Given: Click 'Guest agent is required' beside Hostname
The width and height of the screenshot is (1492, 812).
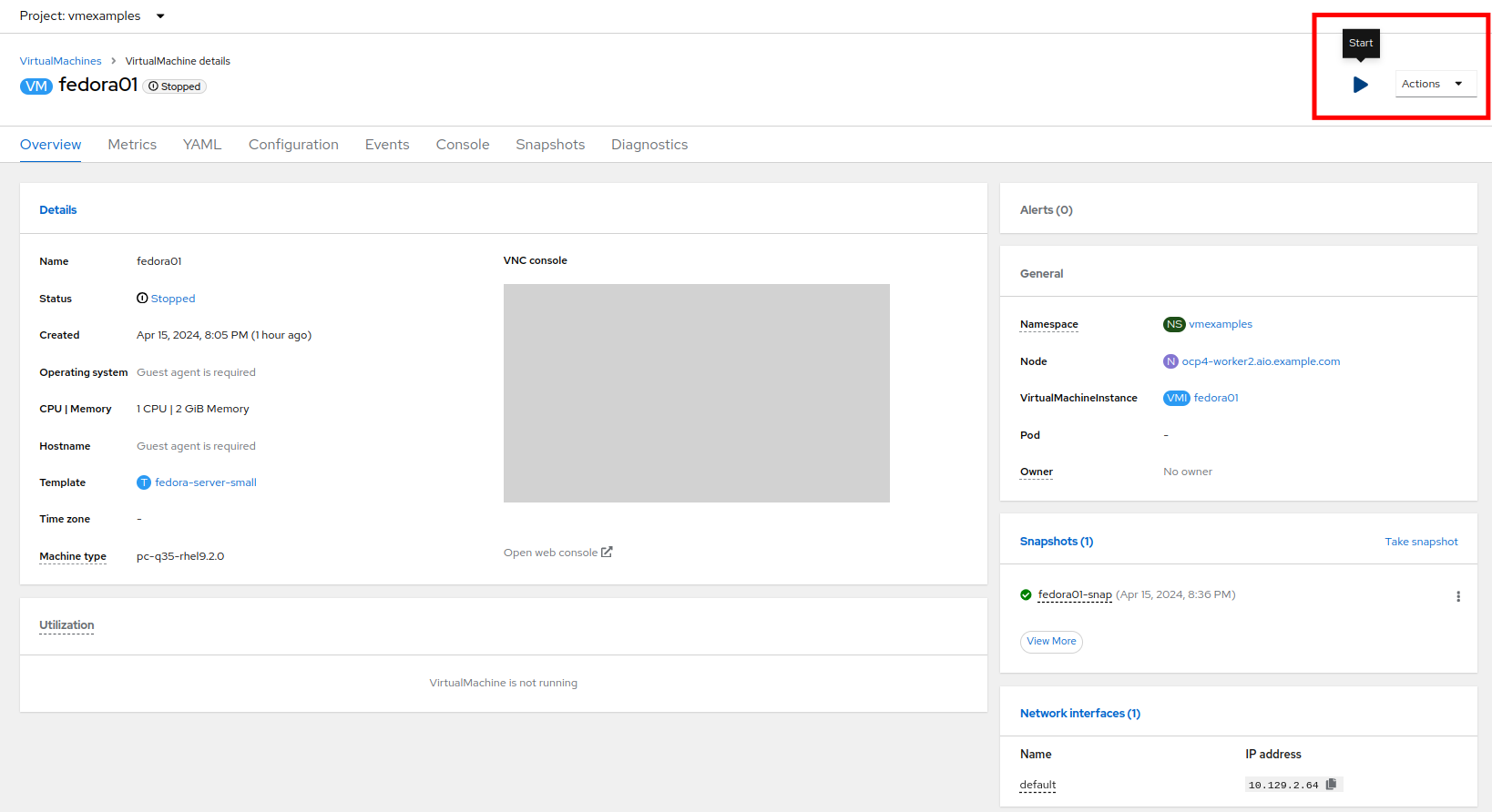Looking at the screenshot, I should click(x=196, y=446).
